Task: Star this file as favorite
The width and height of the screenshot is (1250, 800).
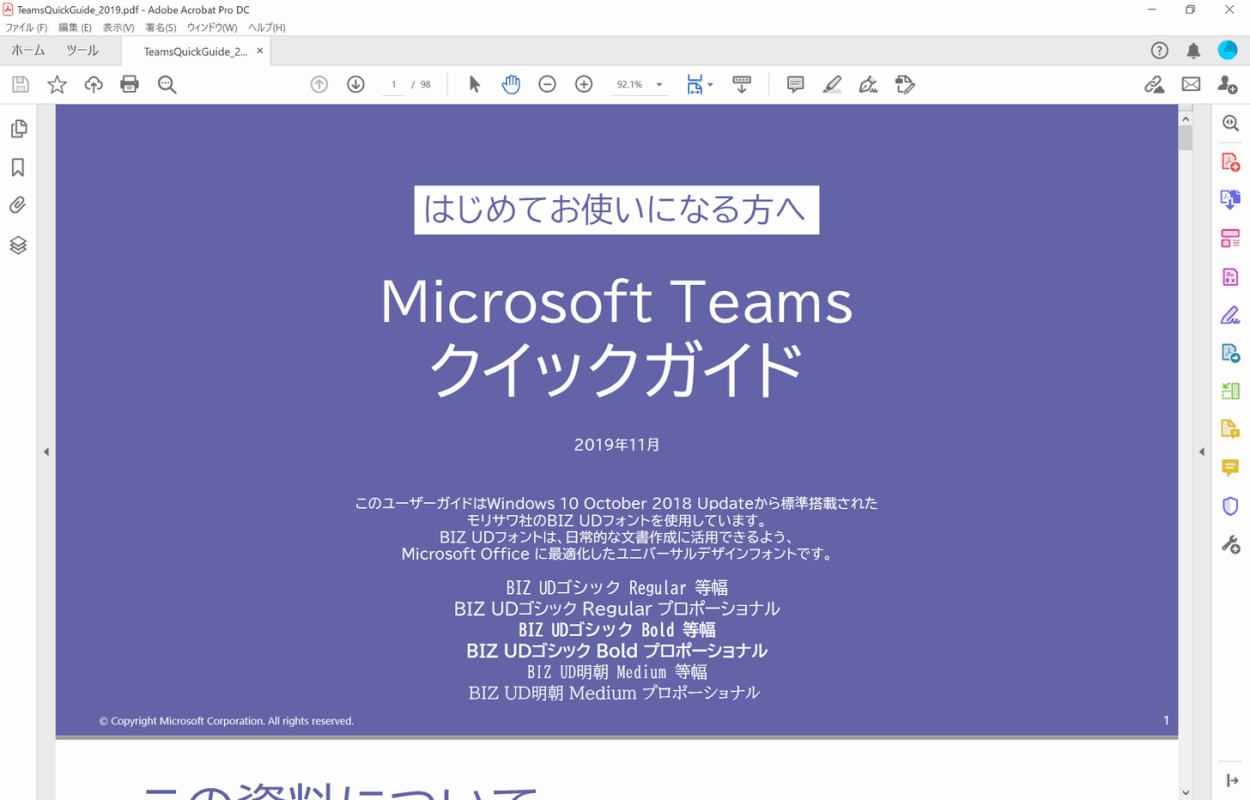Action: tap(57, 85)
